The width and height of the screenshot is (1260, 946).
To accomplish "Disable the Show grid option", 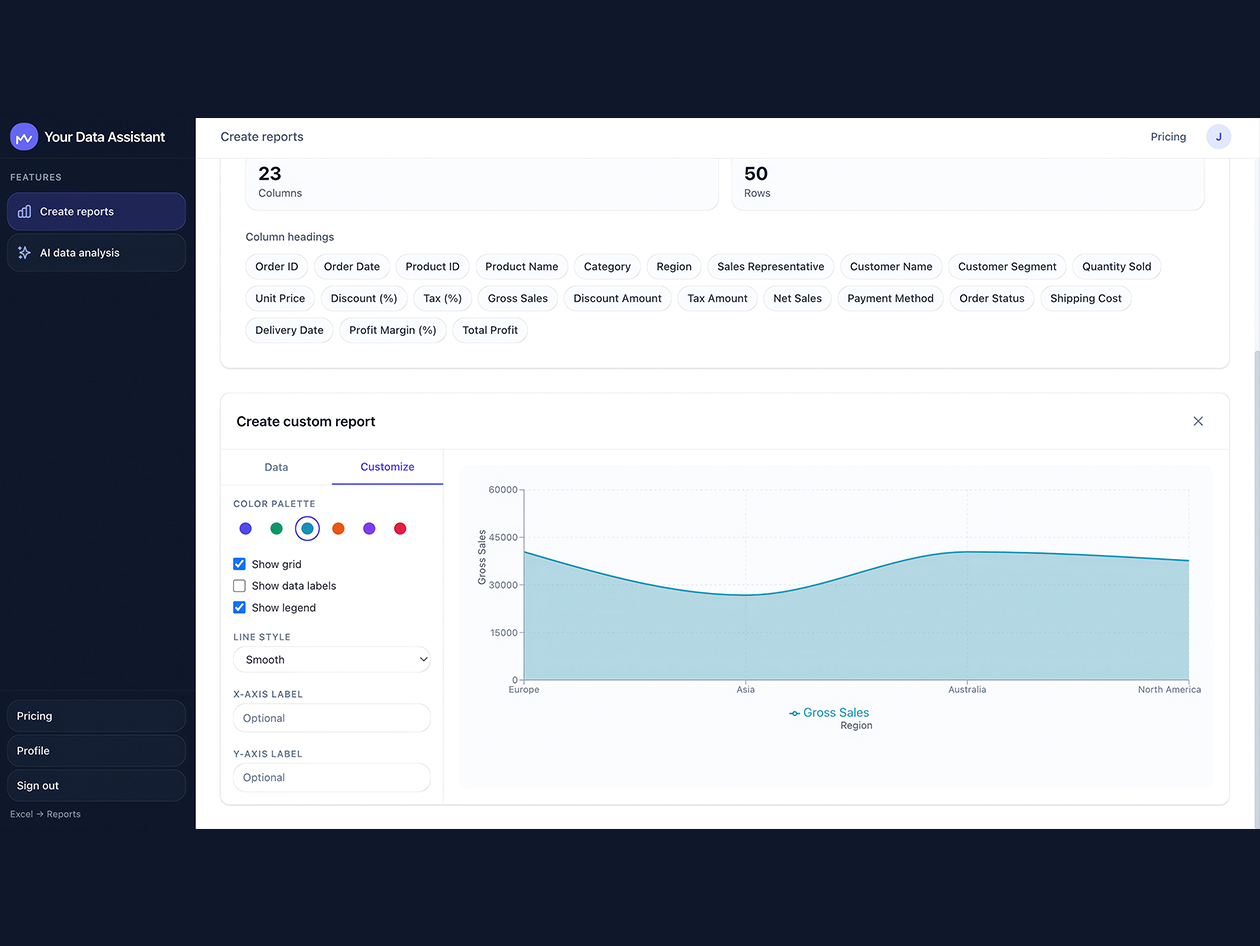I will pos(239,563).
